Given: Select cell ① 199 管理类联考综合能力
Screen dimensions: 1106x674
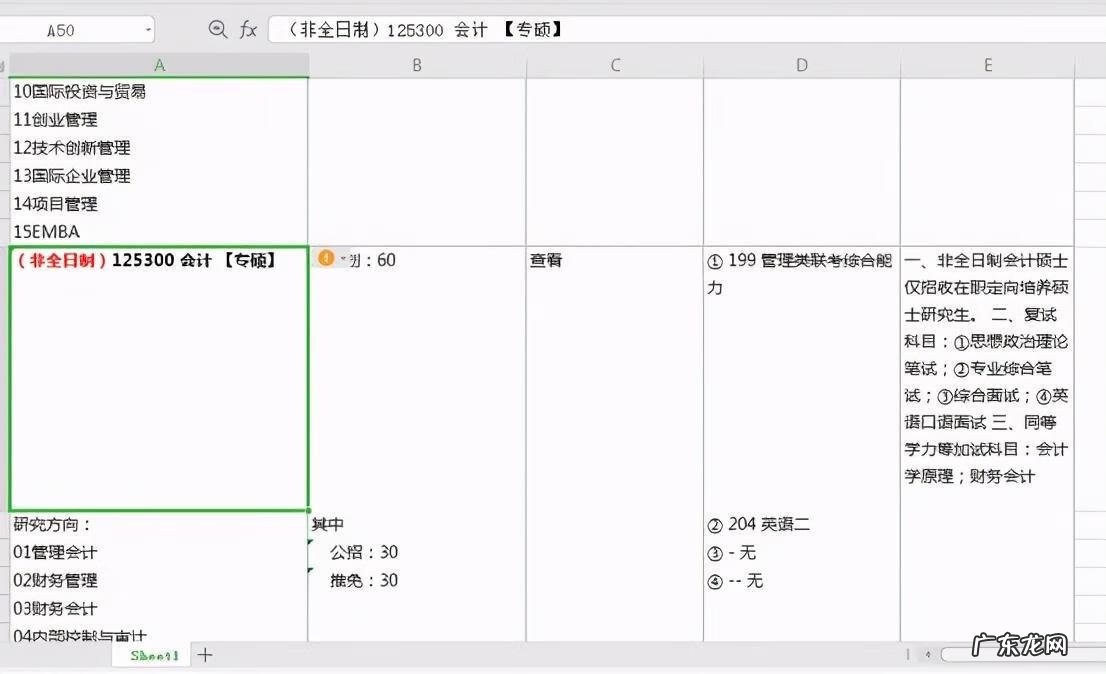Looking at the screenshot, I should click(x=802, y=379).
